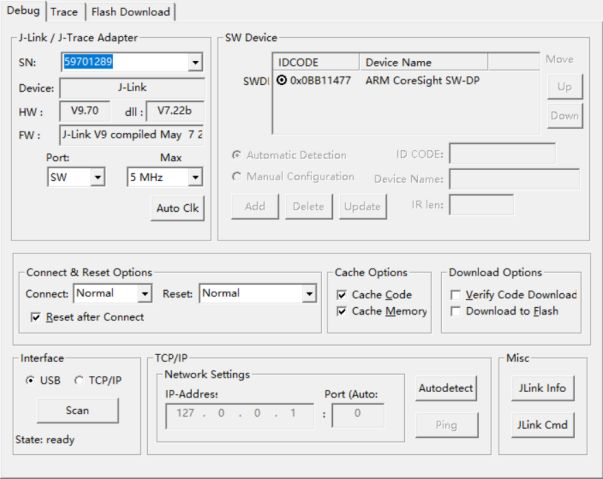
Task: Switch to the Debug tab
Action: (23, 11)
